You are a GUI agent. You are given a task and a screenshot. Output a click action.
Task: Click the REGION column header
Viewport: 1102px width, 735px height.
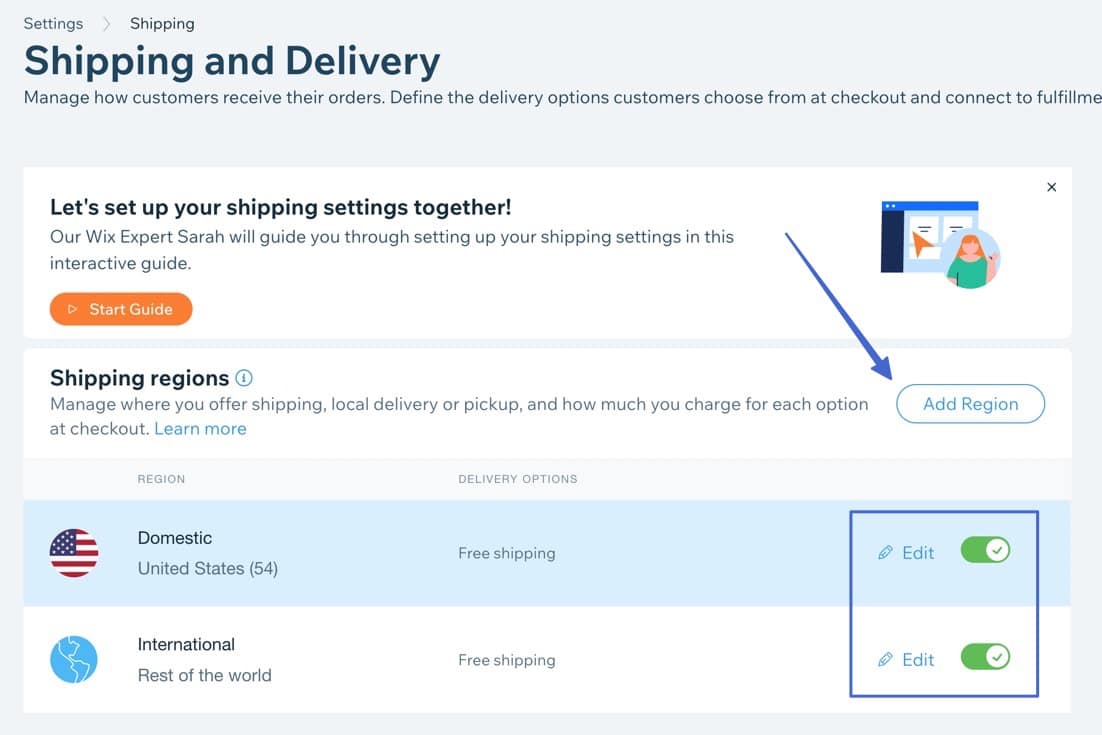click(161, 479)
